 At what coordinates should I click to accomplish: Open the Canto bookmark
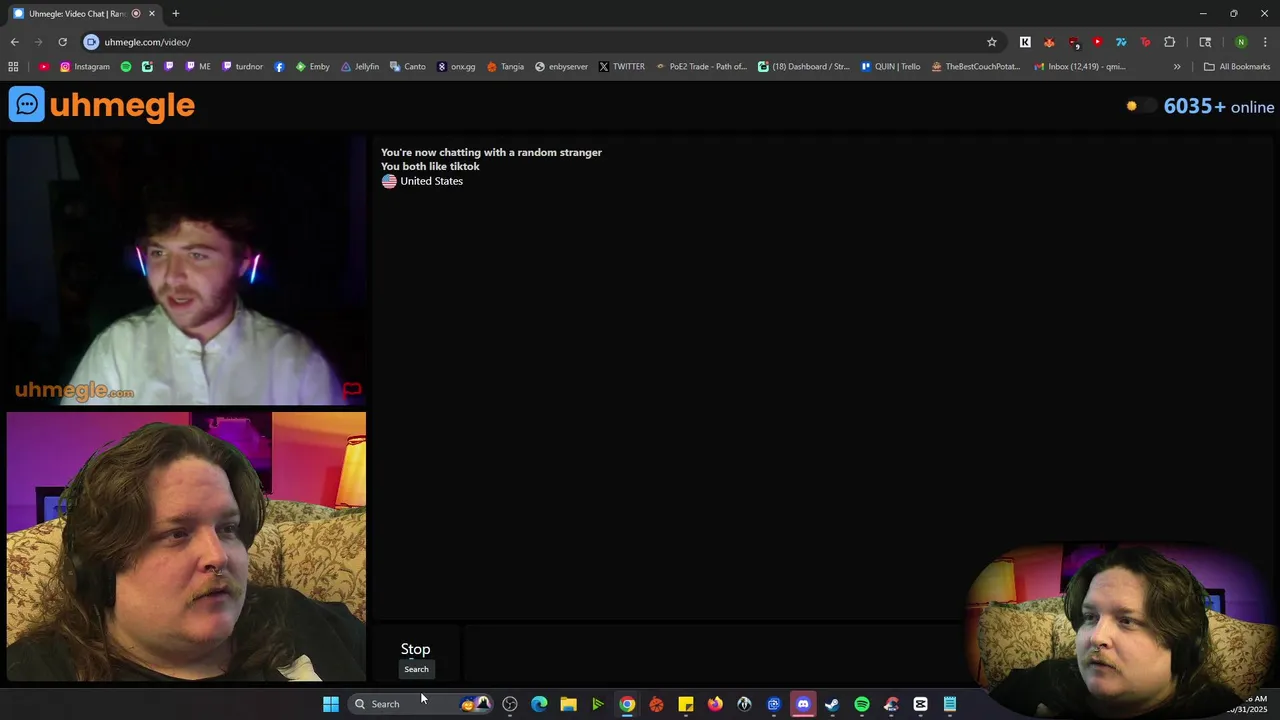408,67
